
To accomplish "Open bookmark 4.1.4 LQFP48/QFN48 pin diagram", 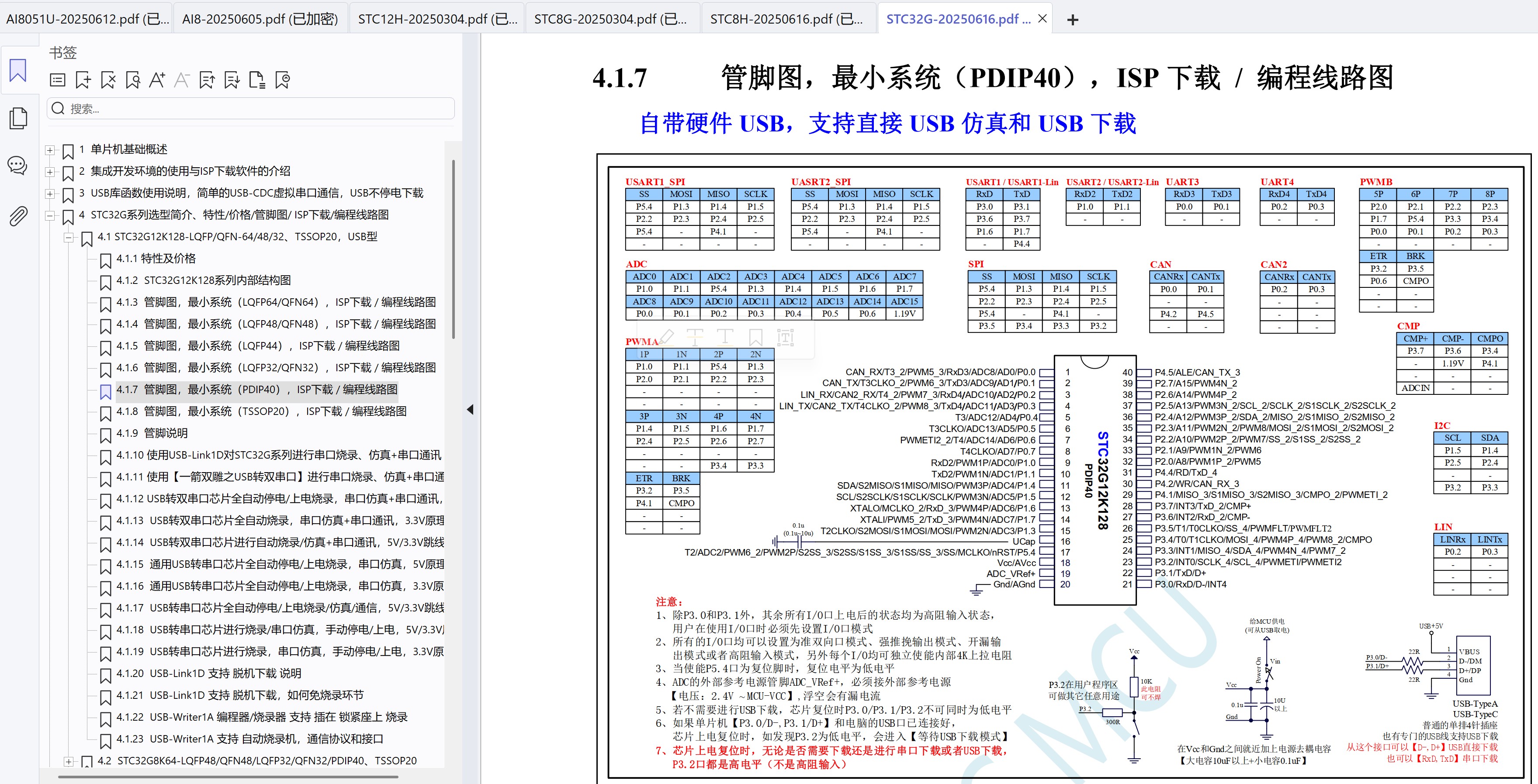I will 276,324.
